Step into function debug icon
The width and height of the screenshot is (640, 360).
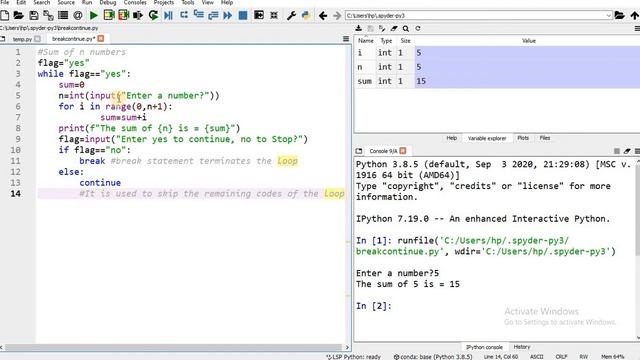coord(198,16)
